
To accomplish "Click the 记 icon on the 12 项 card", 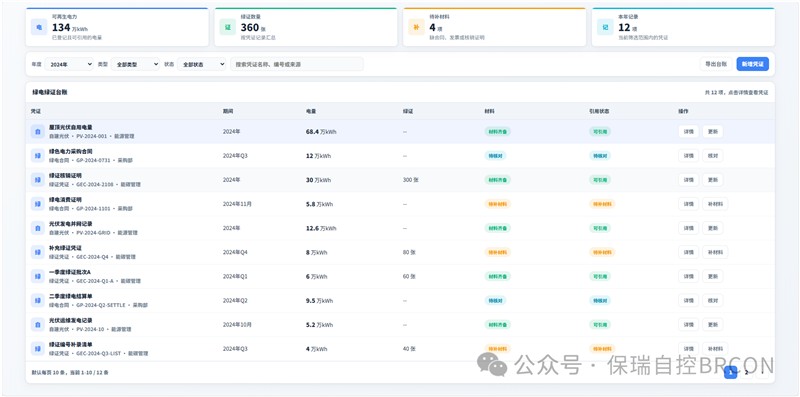I will point(605,27).
